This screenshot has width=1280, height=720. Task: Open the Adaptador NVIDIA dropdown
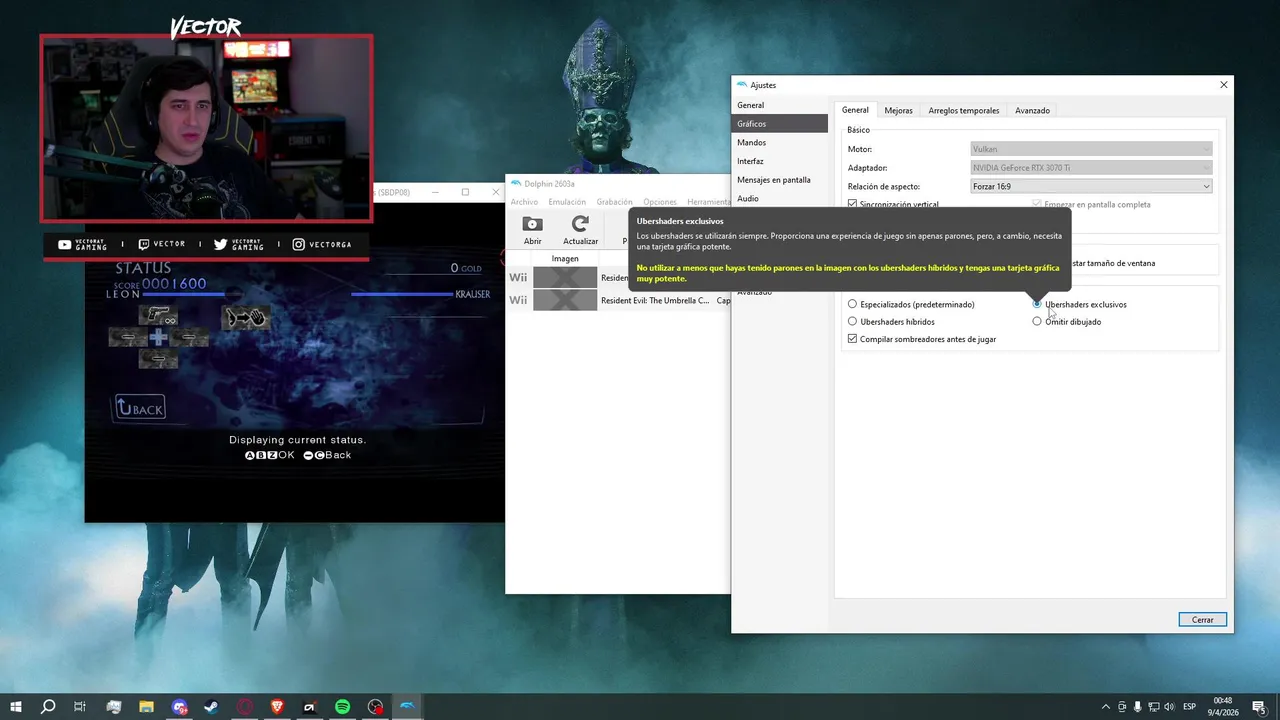[x=1091, y=168]
